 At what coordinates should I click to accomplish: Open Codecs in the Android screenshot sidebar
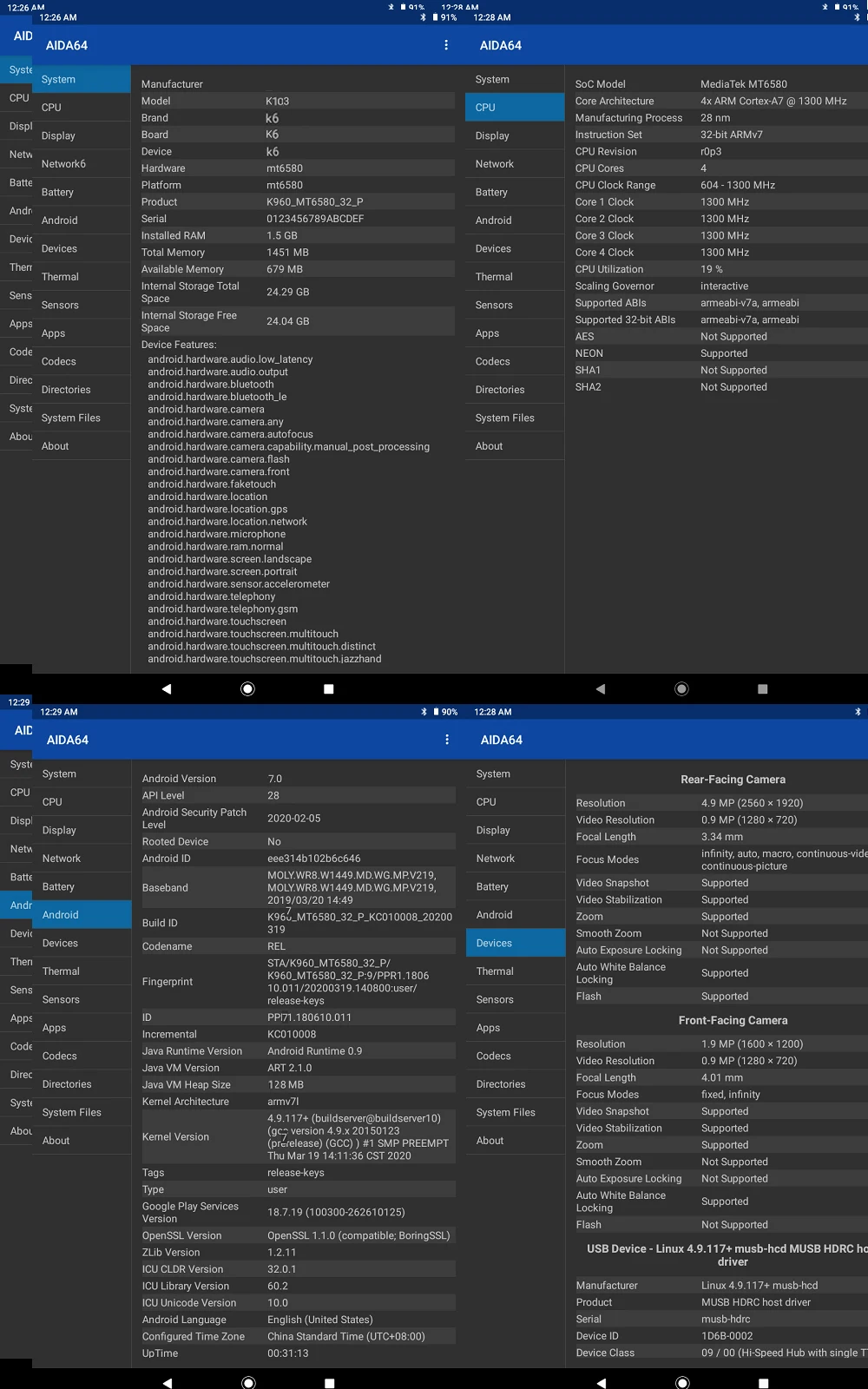click(x=82, y=1056)
